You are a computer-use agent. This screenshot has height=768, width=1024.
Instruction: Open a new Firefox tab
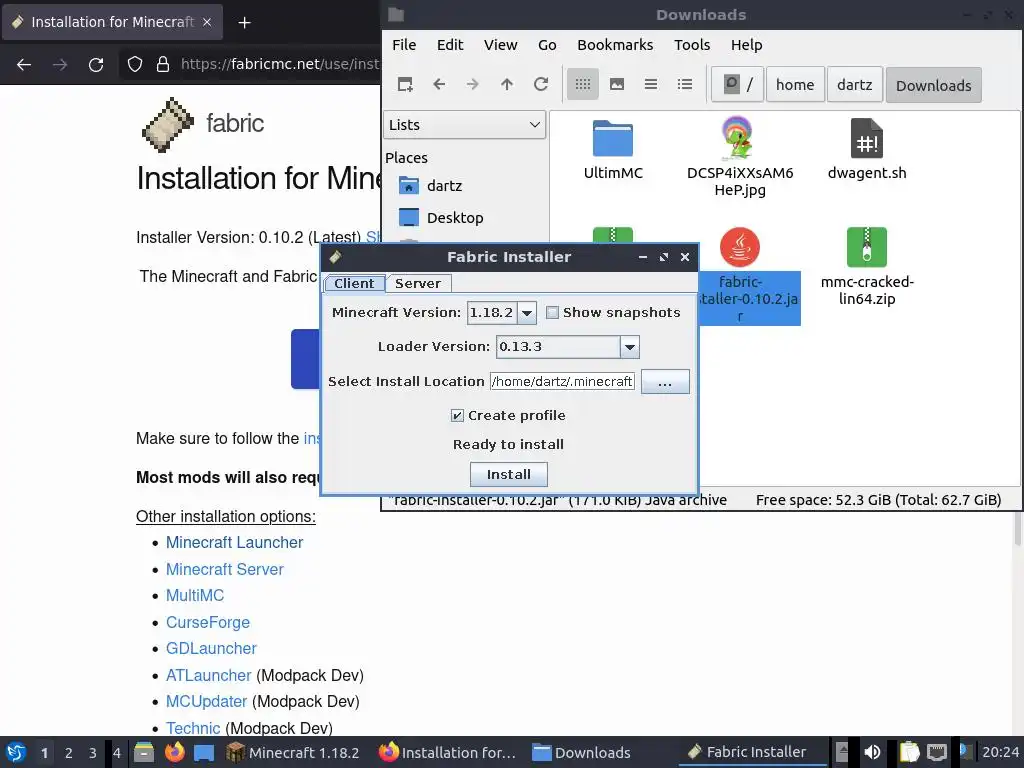pyautogui.click(x=244, y=22)
